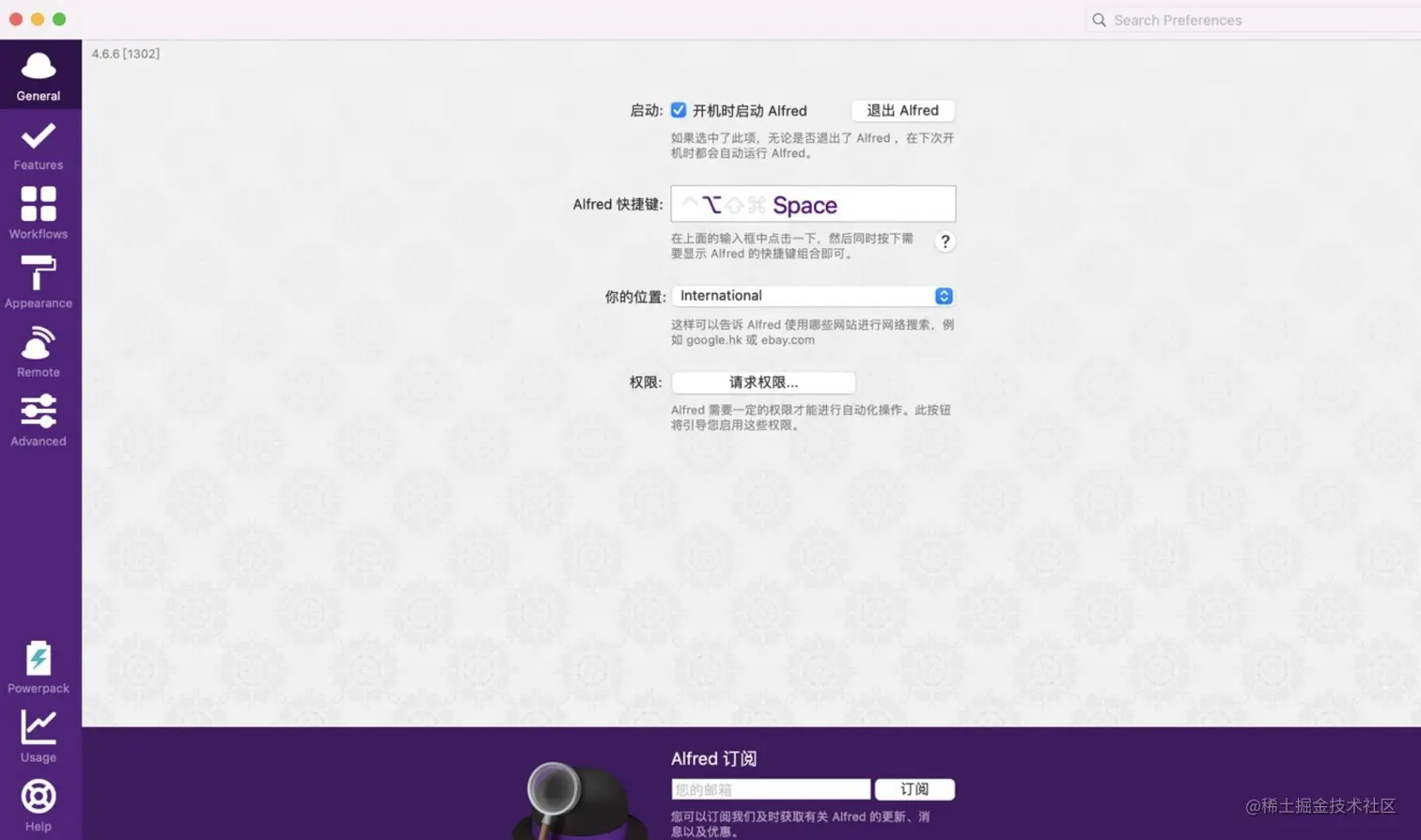
Task: Open the Advanced settings panel
Action: click(x=38, y=420)
